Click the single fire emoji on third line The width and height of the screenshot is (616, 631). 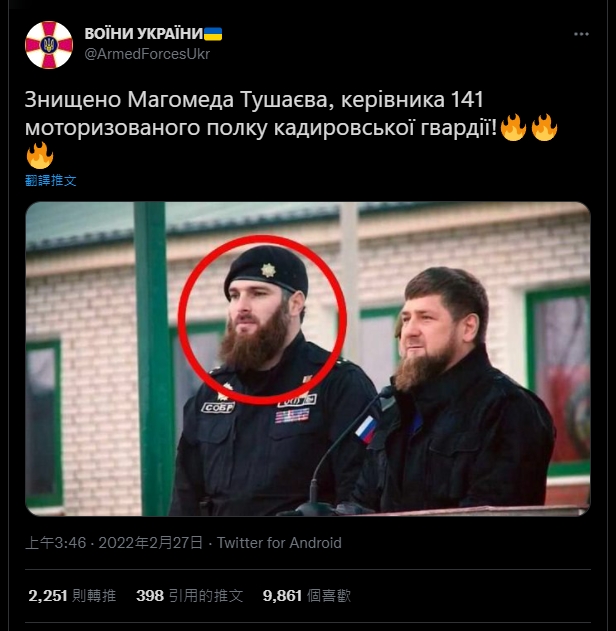[40, 155]
